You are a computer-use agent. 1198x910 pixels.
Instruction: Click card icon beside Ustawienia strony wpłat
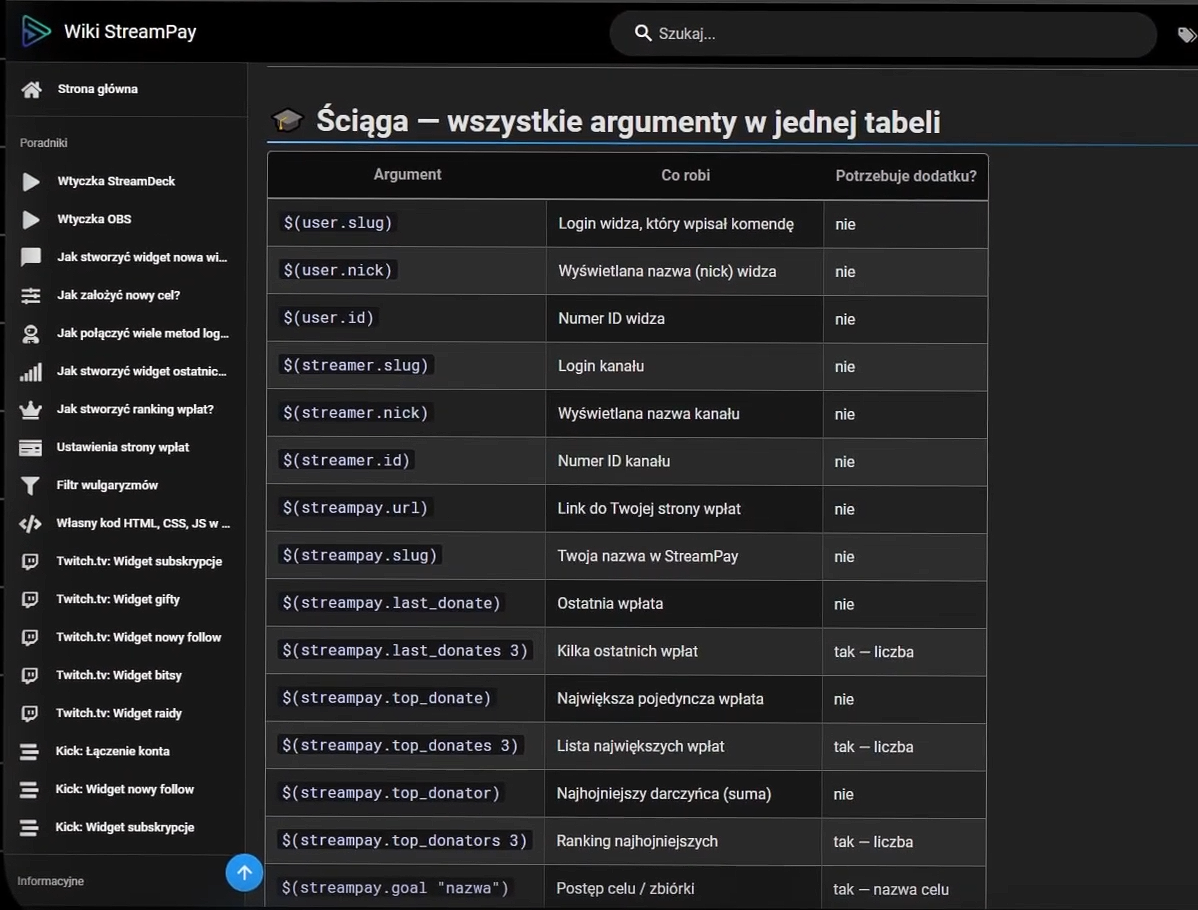coord(31,447)
